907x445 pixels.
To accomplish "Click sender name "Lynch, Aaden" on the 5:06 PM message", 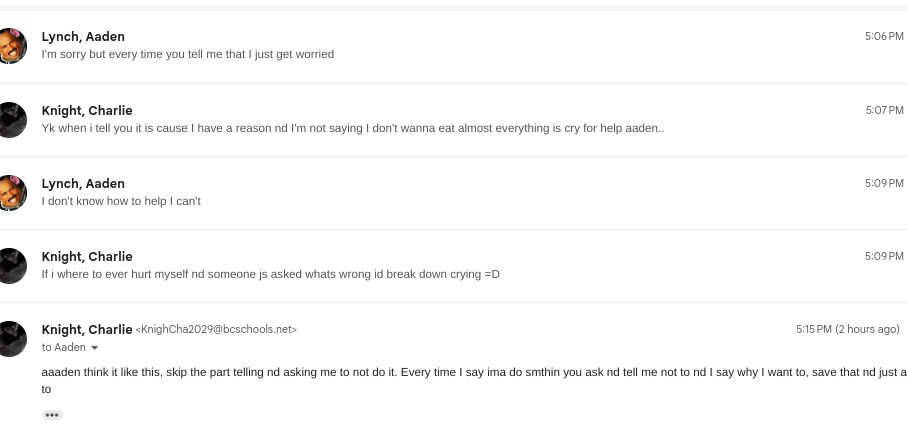I will point(83,37).
